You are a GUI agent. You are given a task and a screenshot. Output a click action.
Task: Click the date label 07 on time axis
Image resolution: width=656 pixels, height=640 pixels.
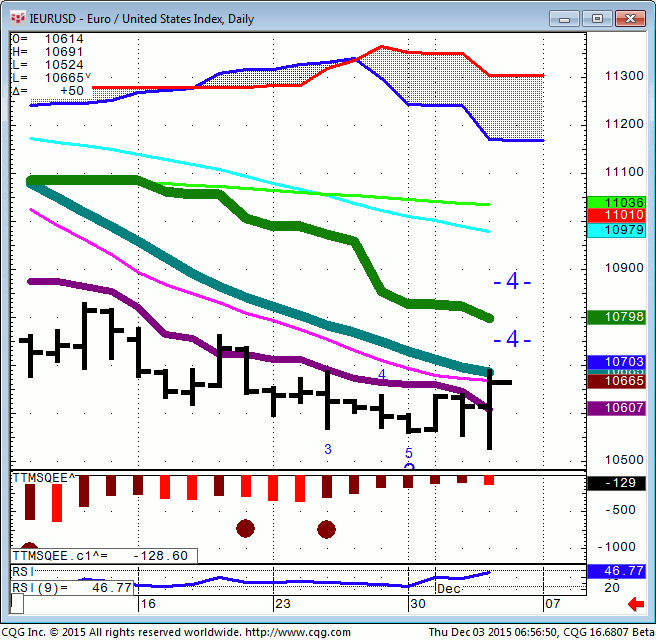point(552,604)
